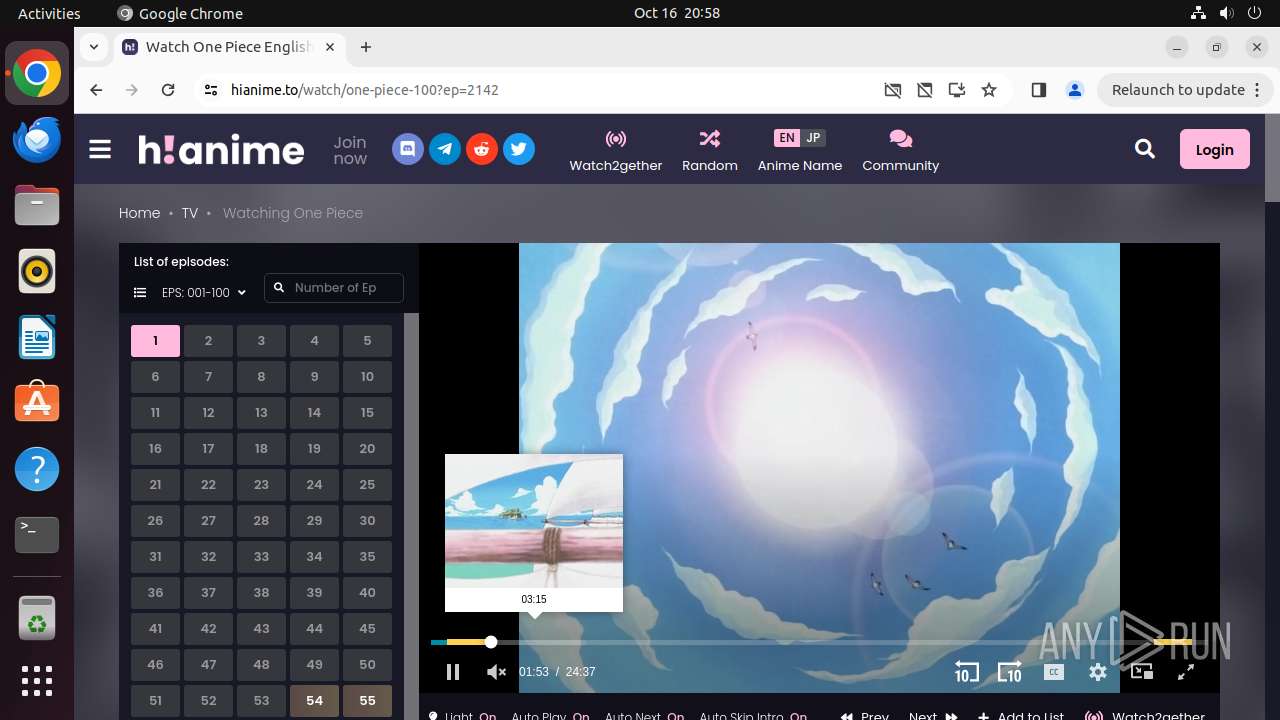Screen dimensions: 1280x720
Task: Unmute the video player
Action: pos(496,672)
